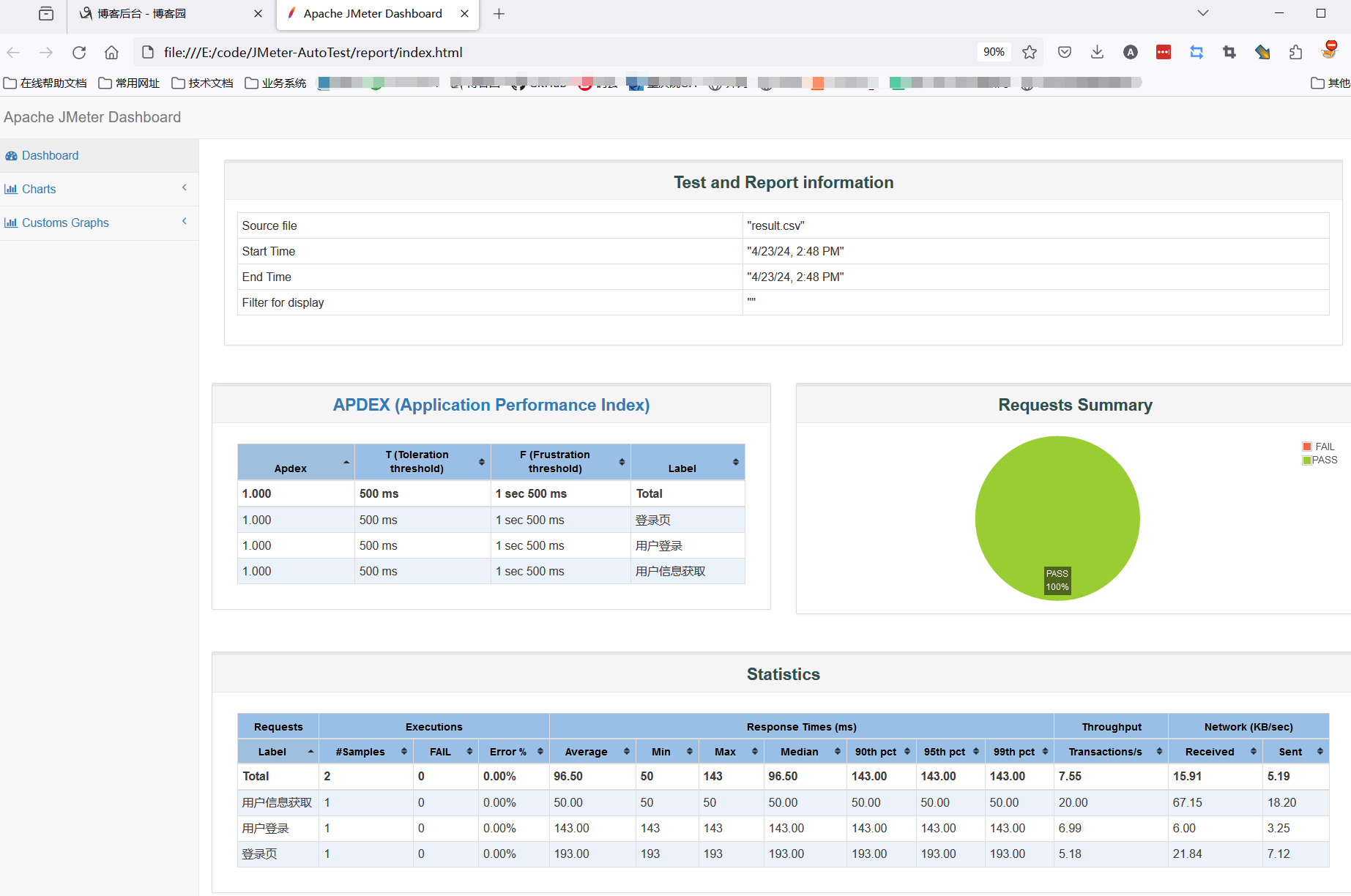
Task: Click the "result.csv" source file value
Action: tap(775, 225)
